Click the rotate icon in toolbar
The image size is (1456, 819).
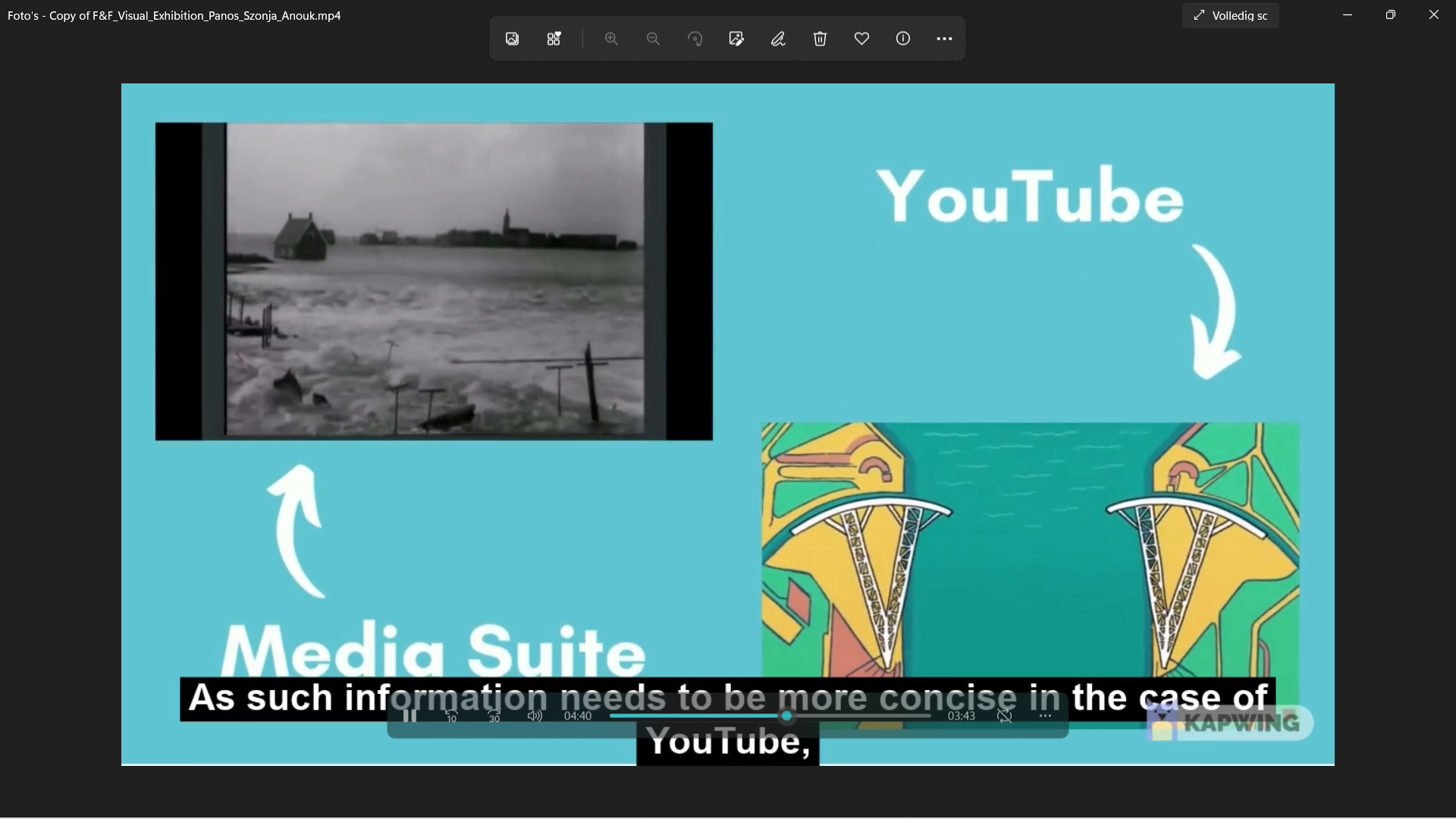(695, 39)
